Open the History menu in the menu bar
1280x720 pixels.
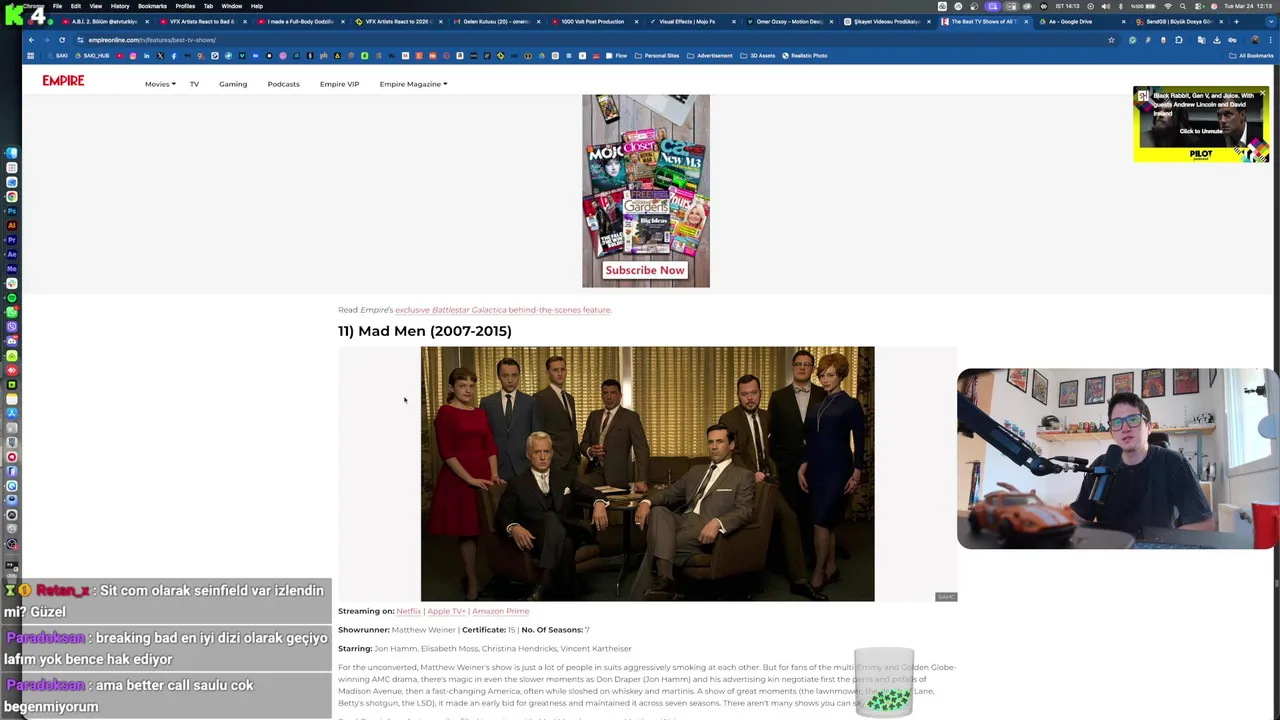point(120,6)
